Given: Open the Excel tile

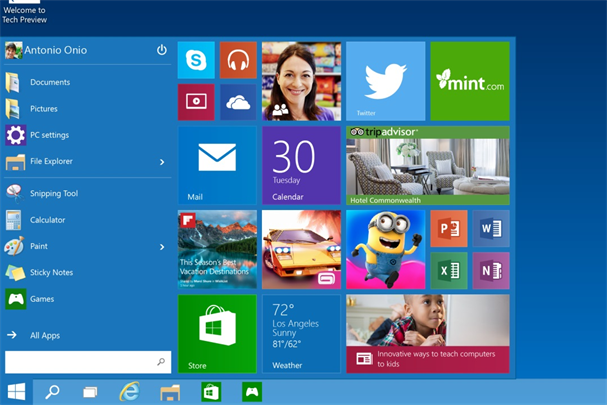Looking at the screenshot, I should 449,271.
